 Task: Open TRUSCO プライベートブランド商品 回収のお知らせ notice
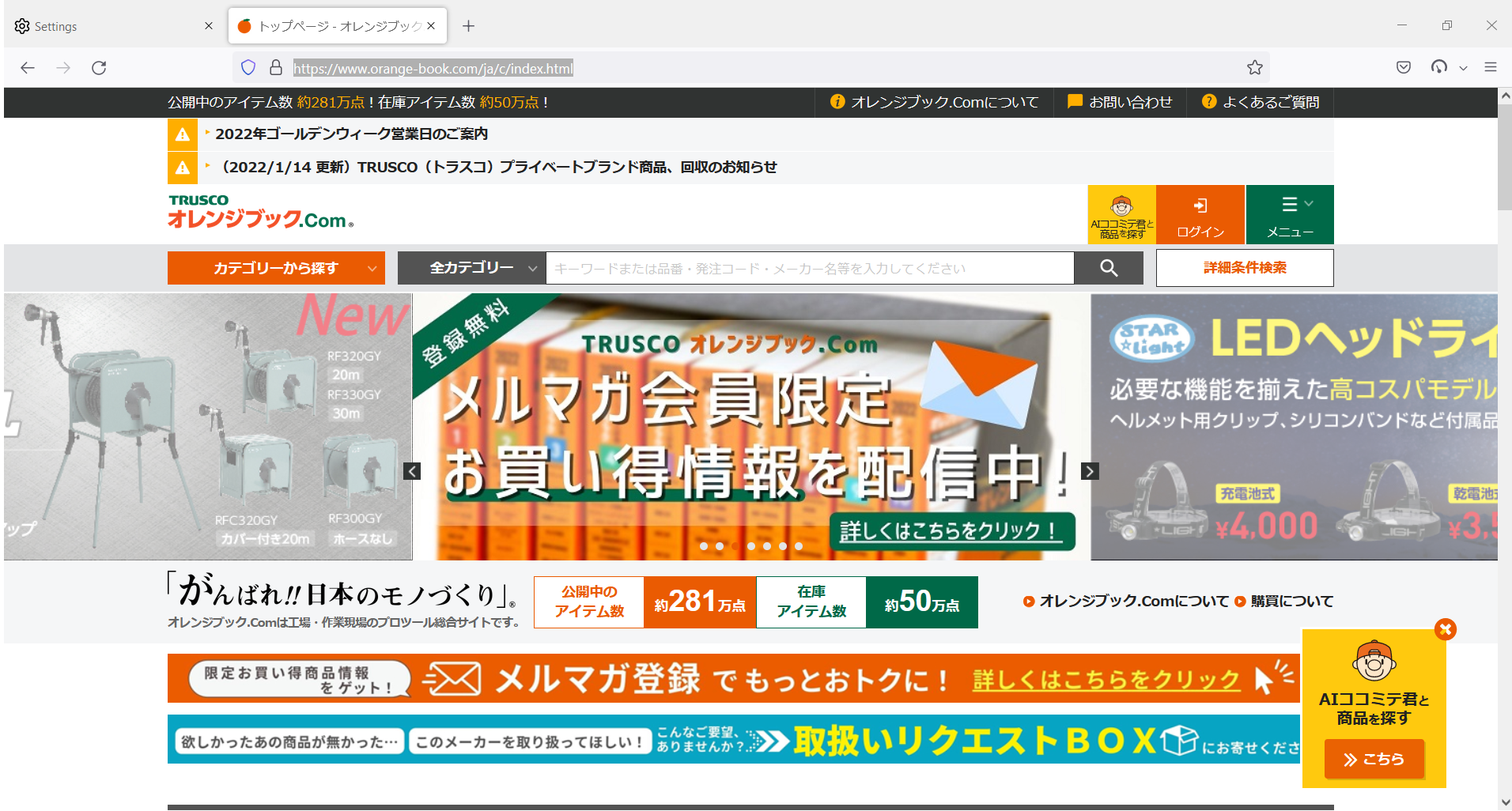(497, 167)
